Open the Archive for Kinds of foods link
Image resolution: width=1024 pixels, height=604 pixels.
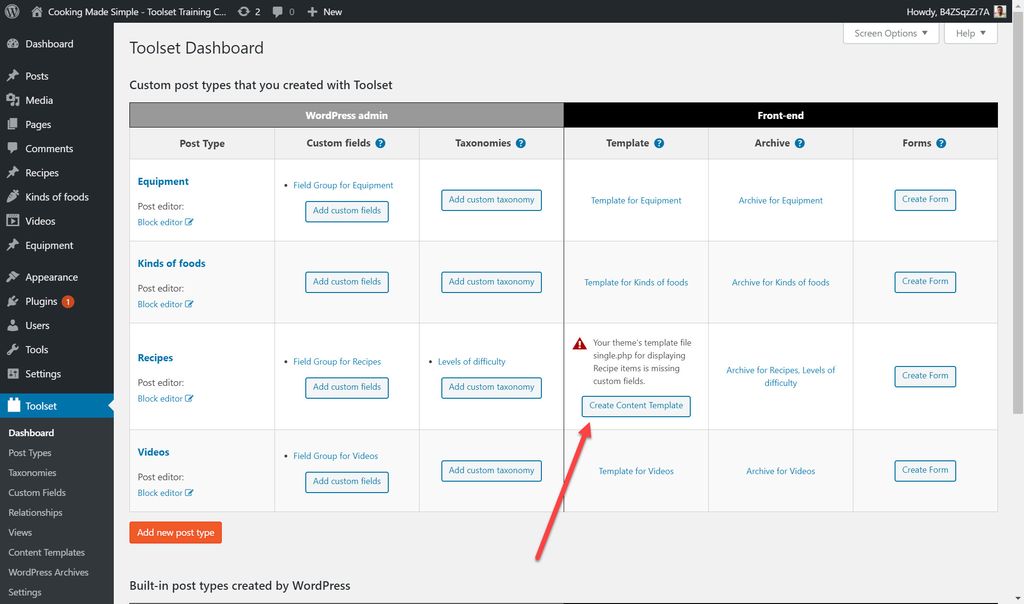[x=780, y=282]
